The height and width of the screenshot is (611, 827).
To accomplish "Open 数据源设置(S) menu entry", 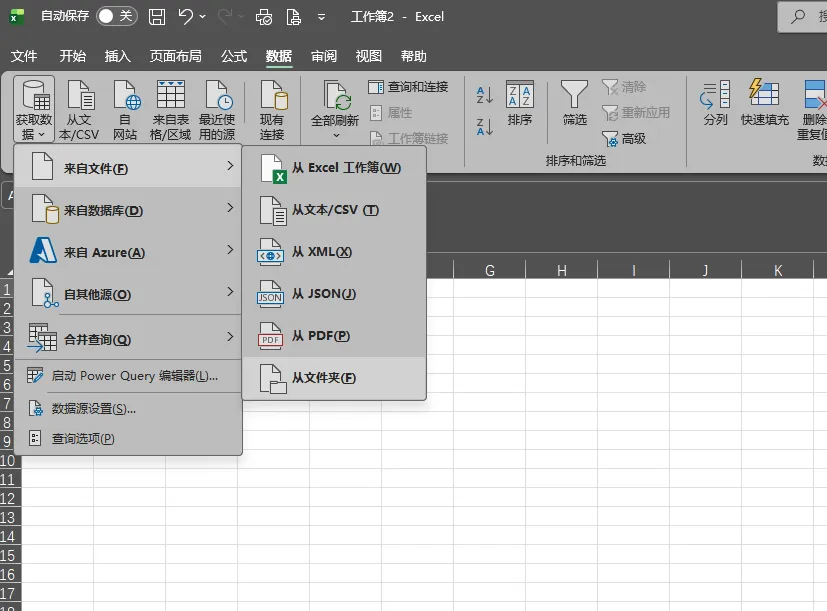I will tap(128, 408).
